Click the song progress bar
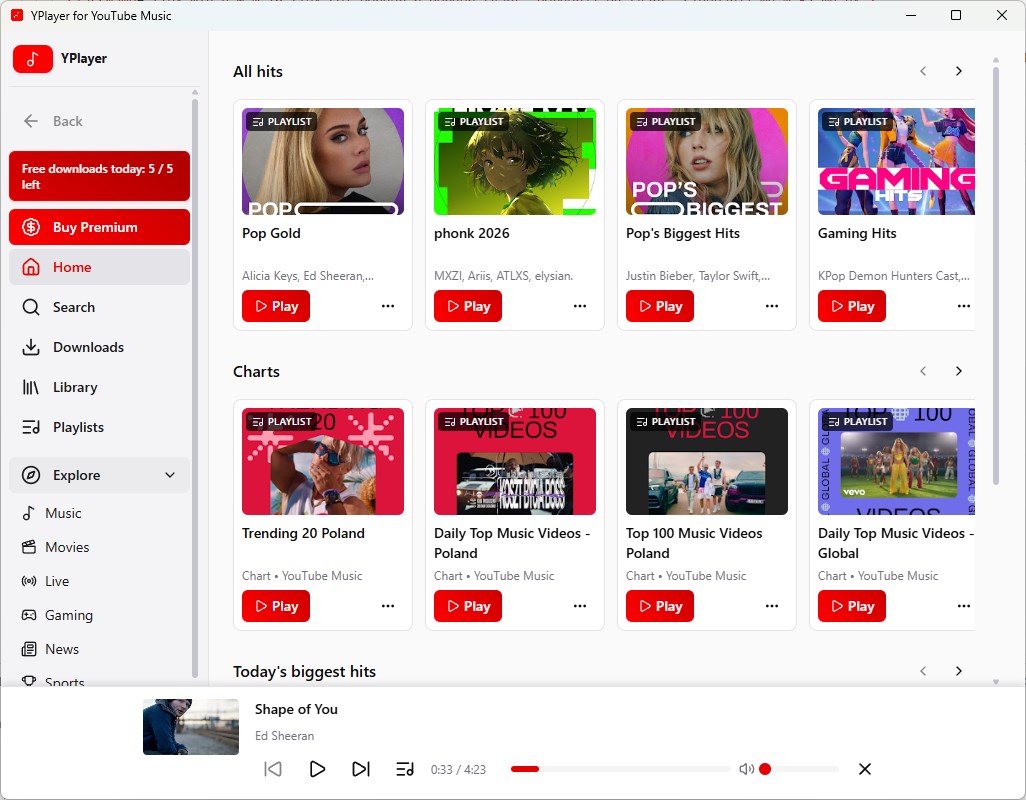Image resolution: width=1026 pixels, height=800 pixels. [620, 769]
